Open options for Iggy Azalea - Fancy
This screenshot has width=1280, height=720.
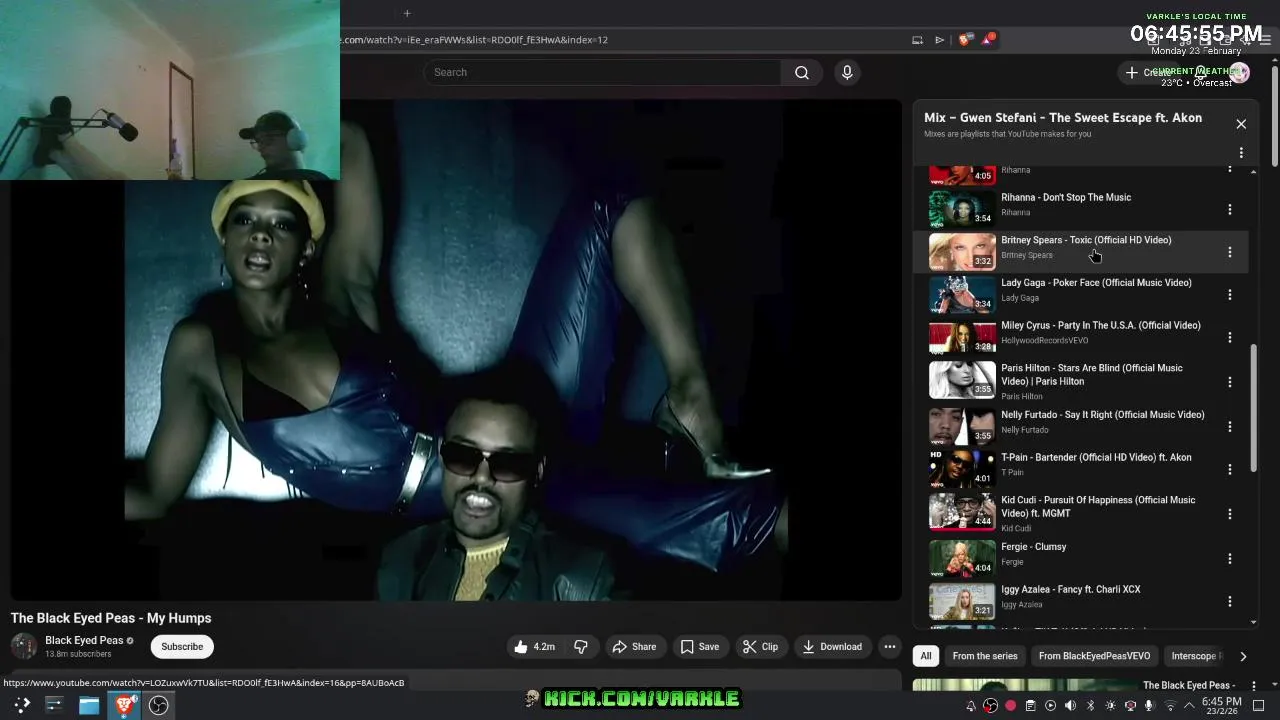[x=1230, y=601]
